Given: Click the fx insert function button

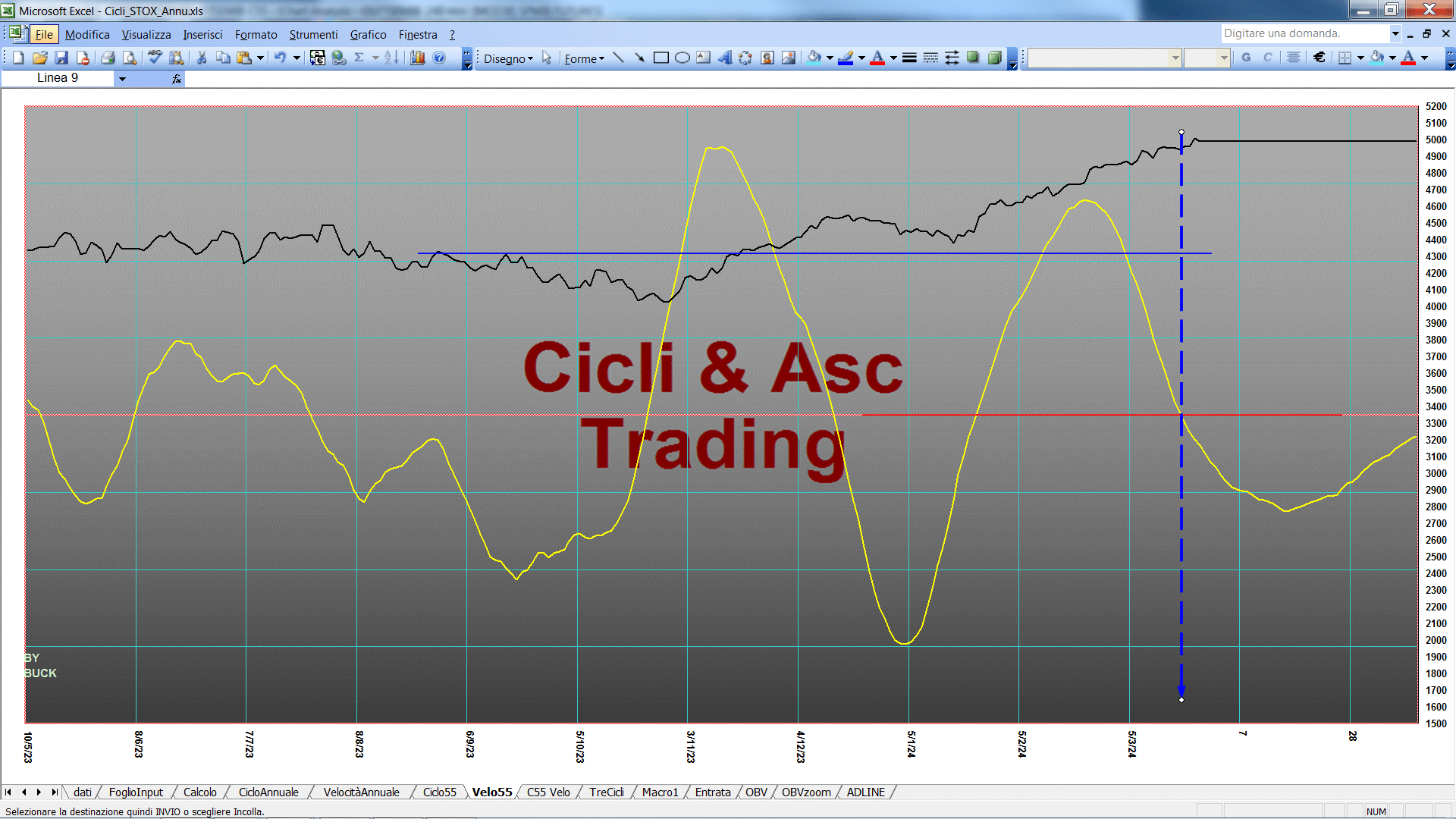Looking at the screenshot, I should [177, 78].
